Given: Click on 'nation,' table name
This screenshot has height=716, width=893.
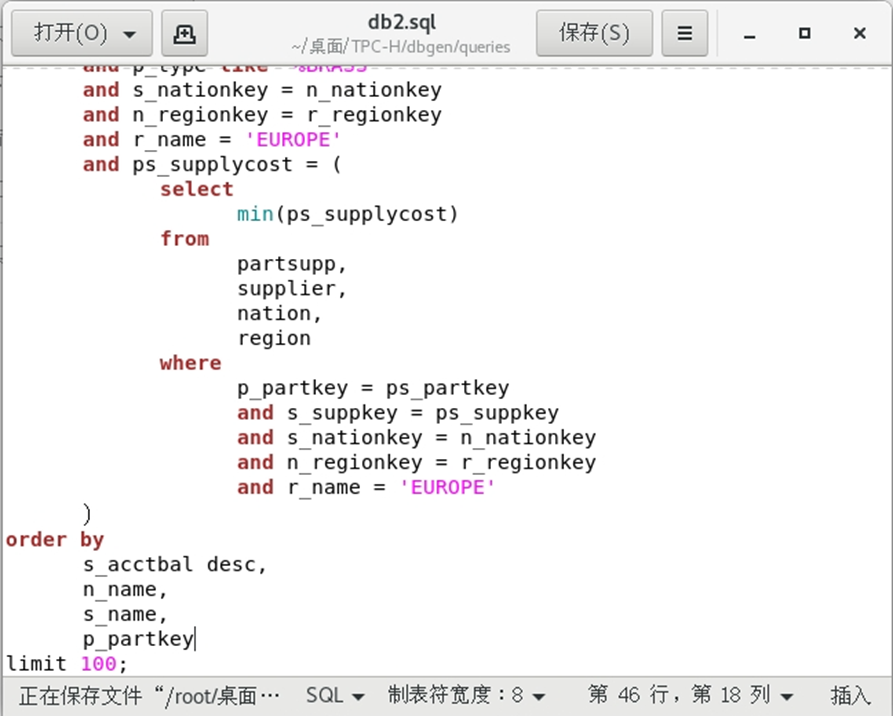Looking at the screenshot, I should (280, 313).
